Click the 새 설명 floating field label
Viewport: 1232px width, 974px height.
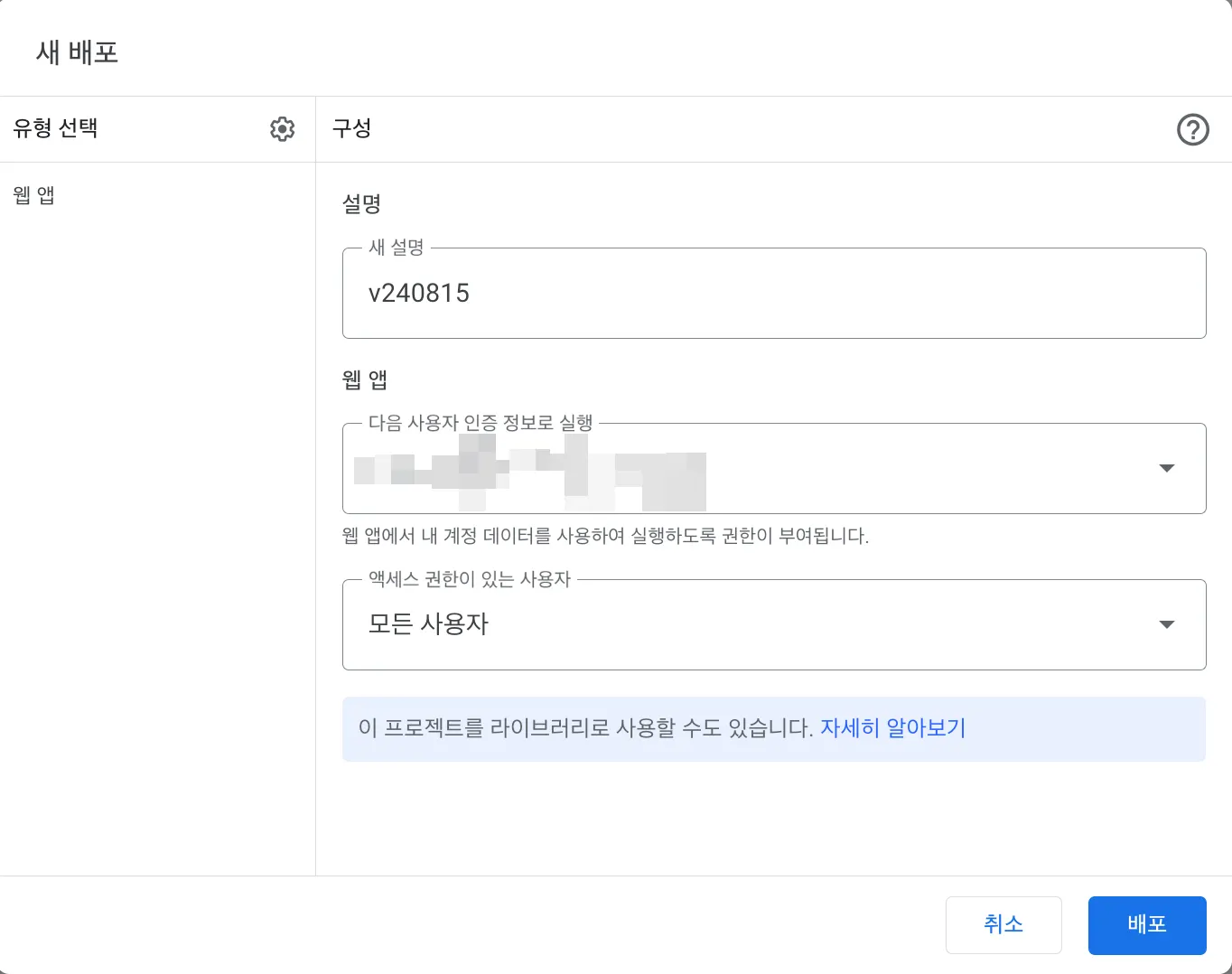(397, 248)
